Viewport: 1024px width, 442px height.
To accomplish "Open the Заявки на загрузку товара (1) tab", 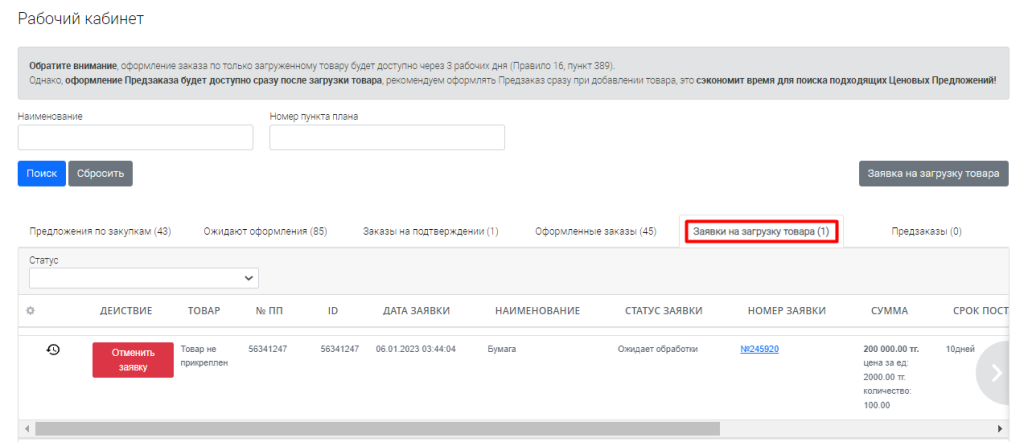I will pos(762,231).
